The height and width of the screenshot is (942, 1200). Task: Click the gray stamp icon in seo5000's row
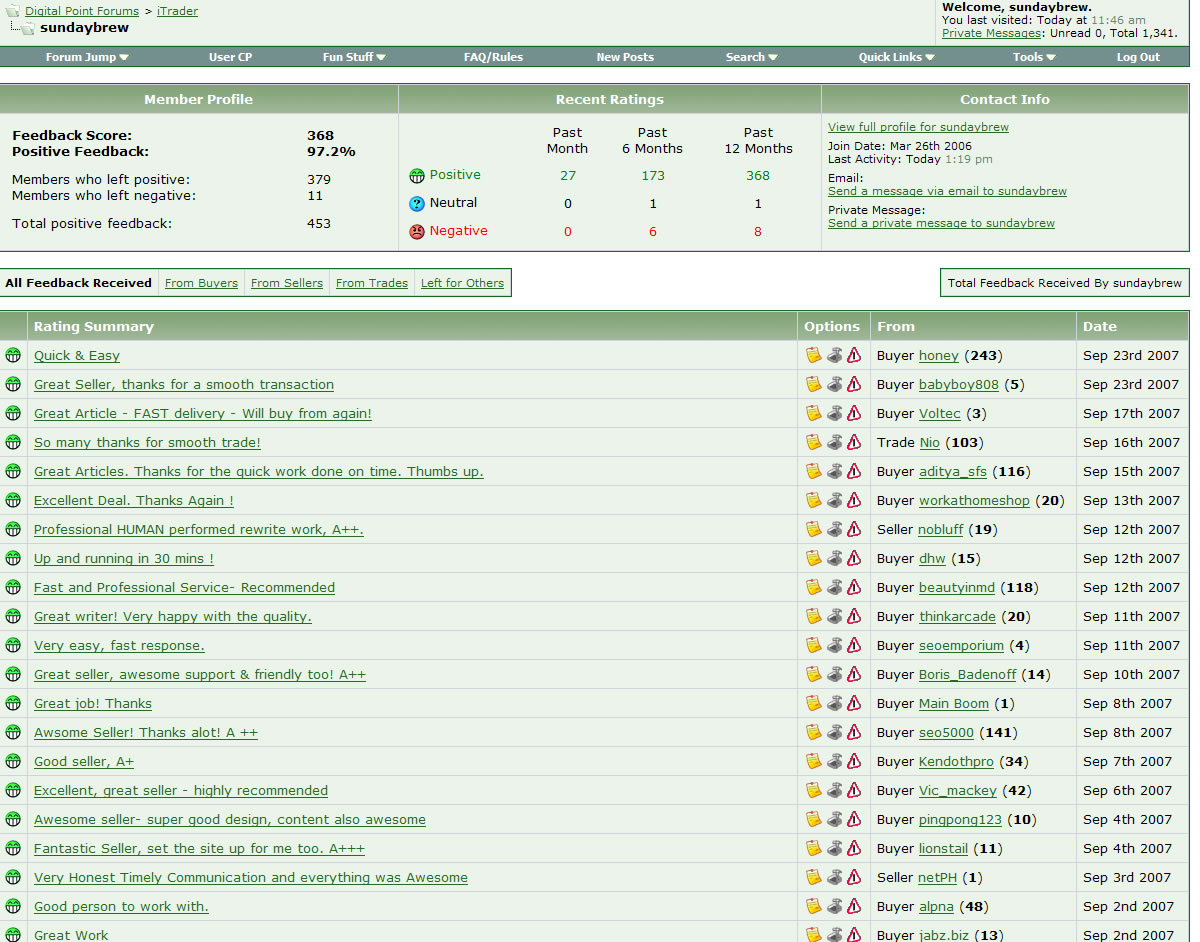pyautogui.click(x=834, y=732)
